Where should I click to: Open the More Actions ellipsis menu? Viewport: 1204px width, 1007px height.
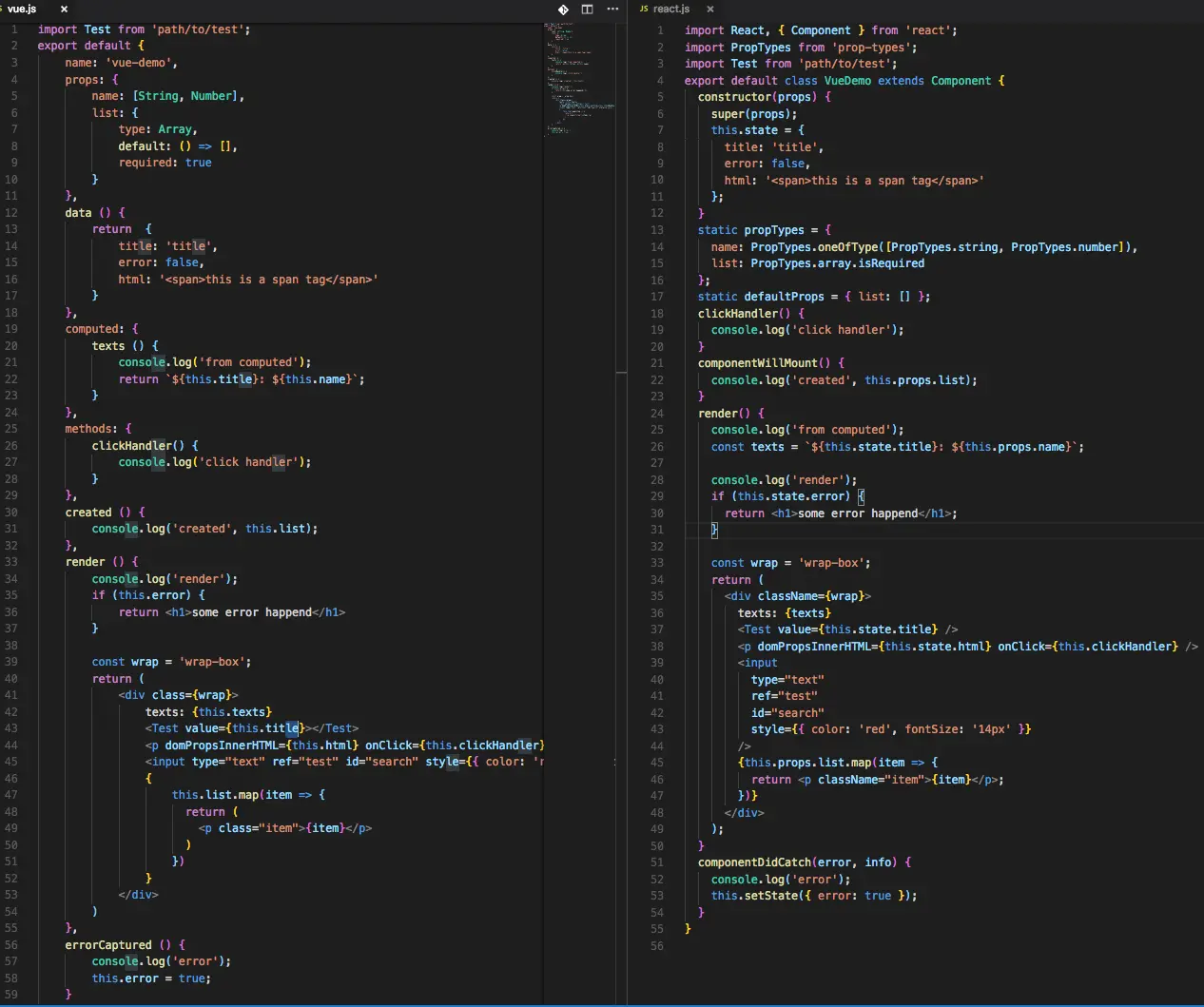click(x=612, y=9)
